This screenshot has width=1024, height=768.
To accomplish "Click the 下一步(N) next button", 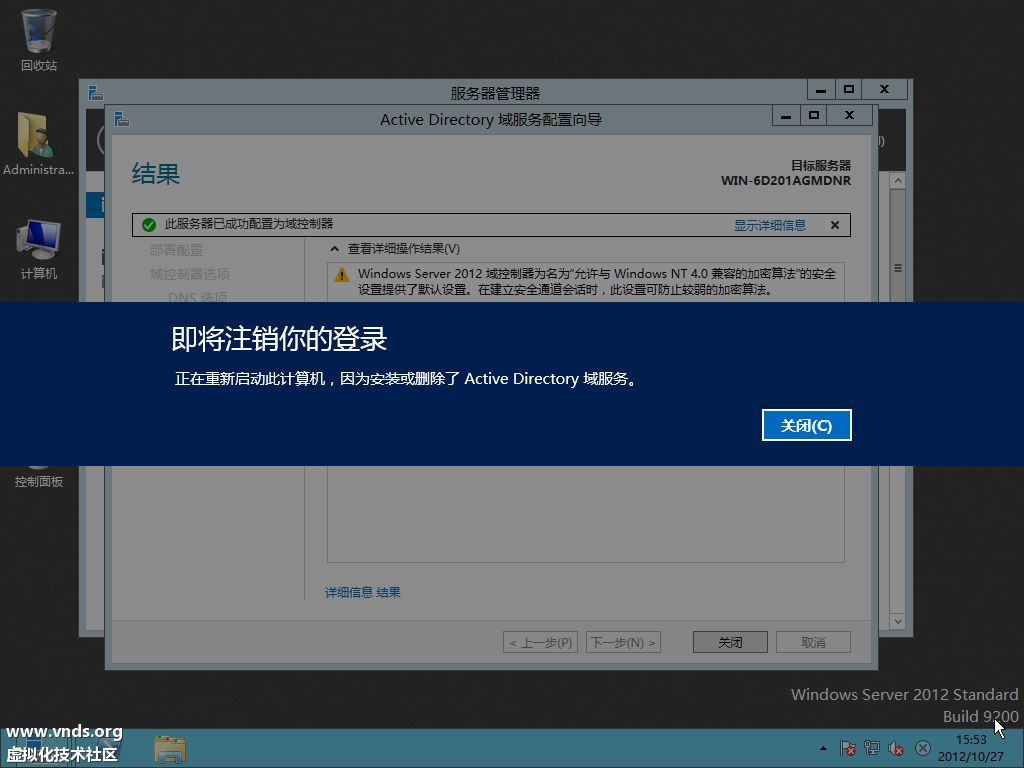I will (x=623, y=643).
